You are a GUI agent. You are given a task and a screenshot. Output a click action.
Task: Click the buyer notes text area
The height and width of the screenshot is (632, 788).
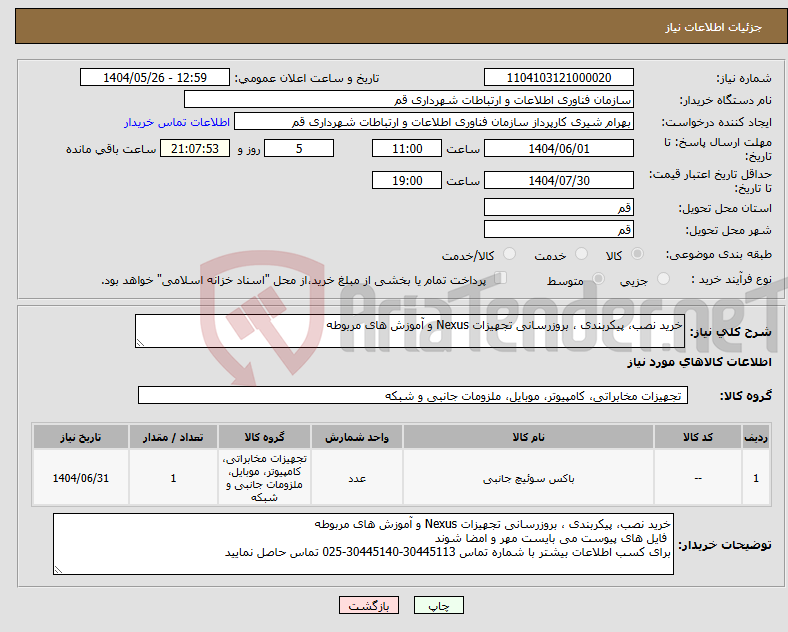click(x=363, y=544)
